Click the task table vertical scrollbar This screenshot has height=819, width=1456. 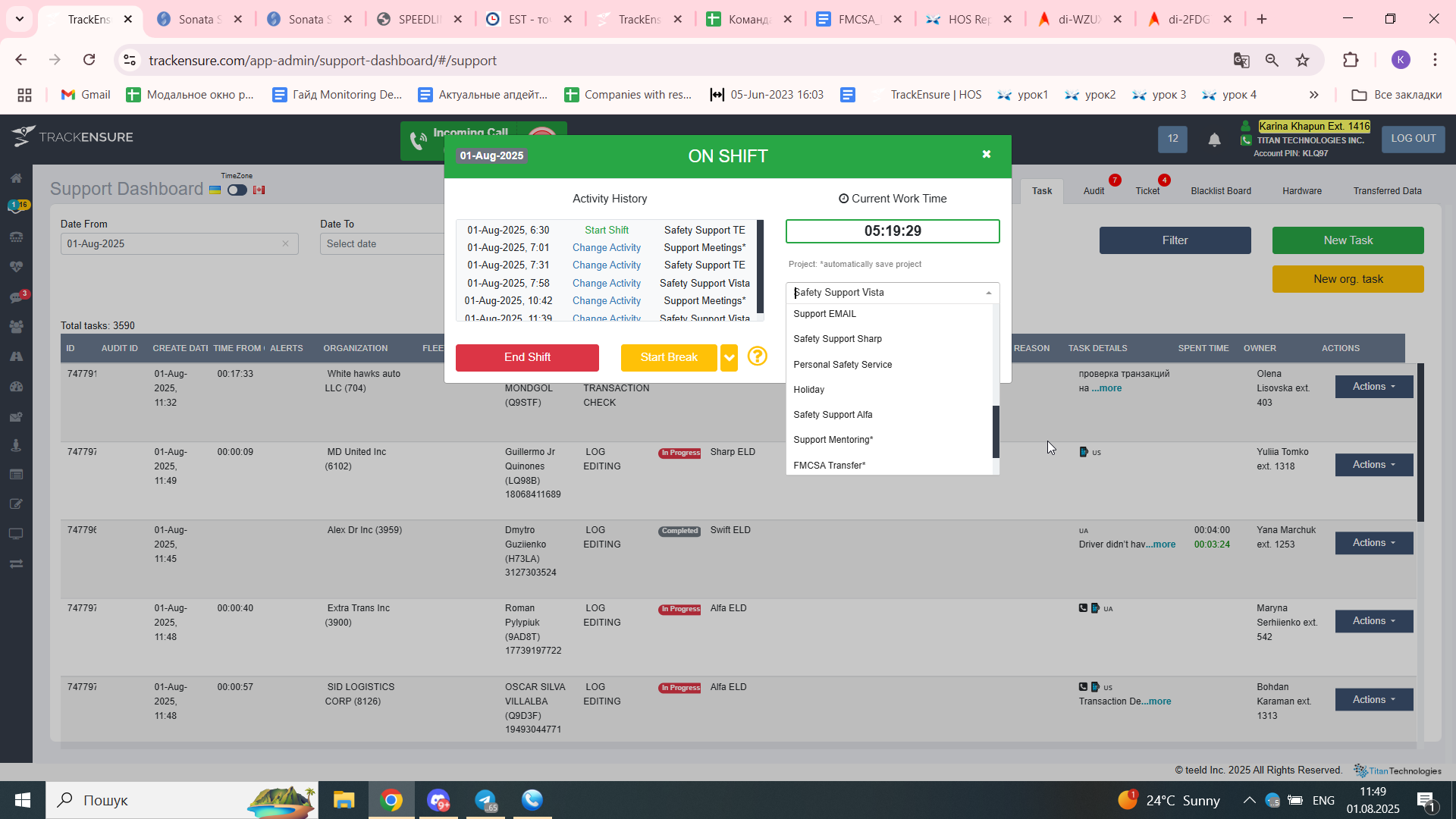(x=1420, y=442)
